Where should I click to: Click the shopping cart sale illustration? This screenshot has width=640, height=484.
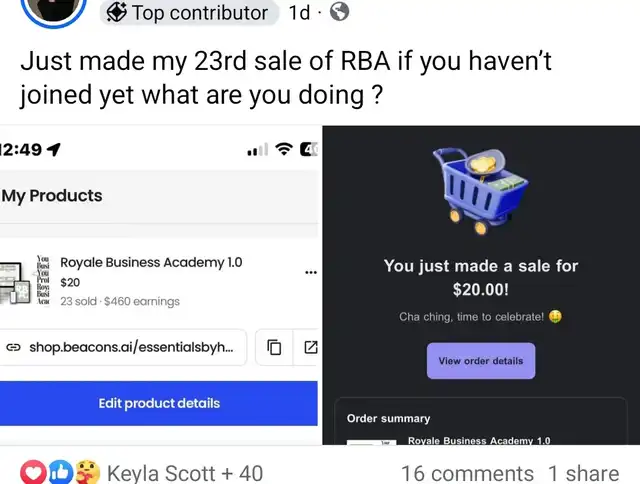[480, 191]
